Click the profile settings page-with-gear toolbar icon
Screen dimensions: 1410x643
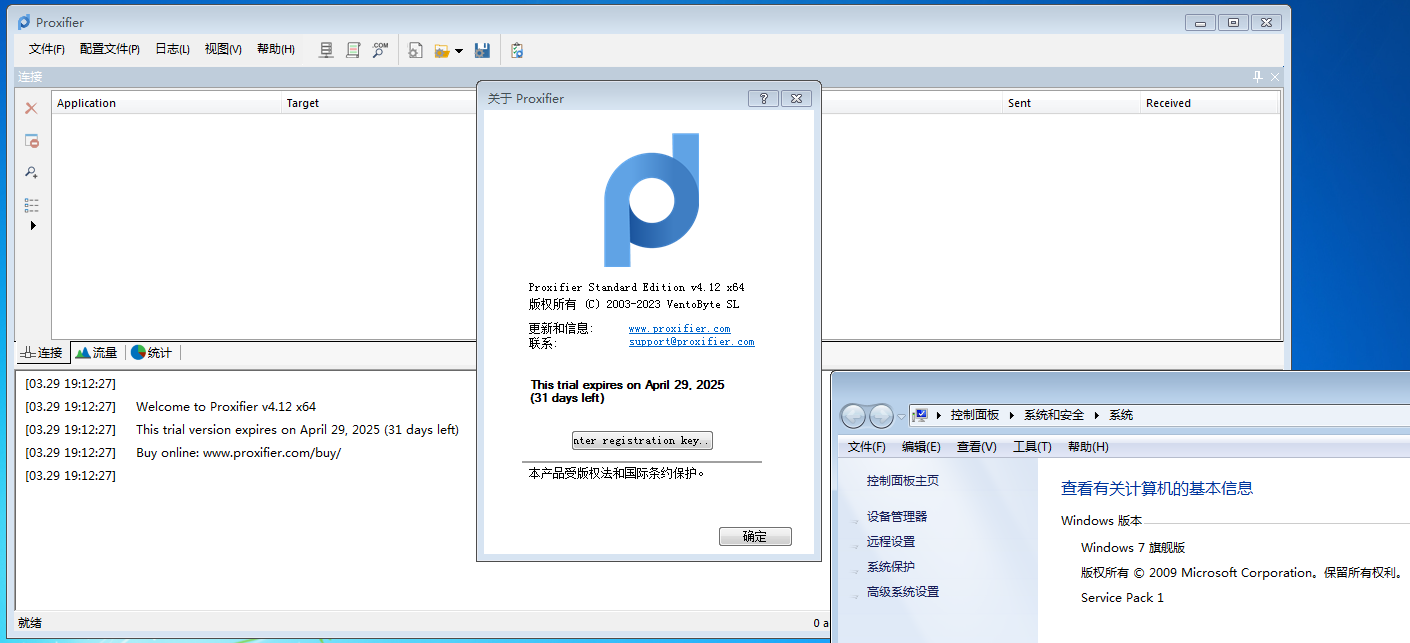click(x=415, y=50)
